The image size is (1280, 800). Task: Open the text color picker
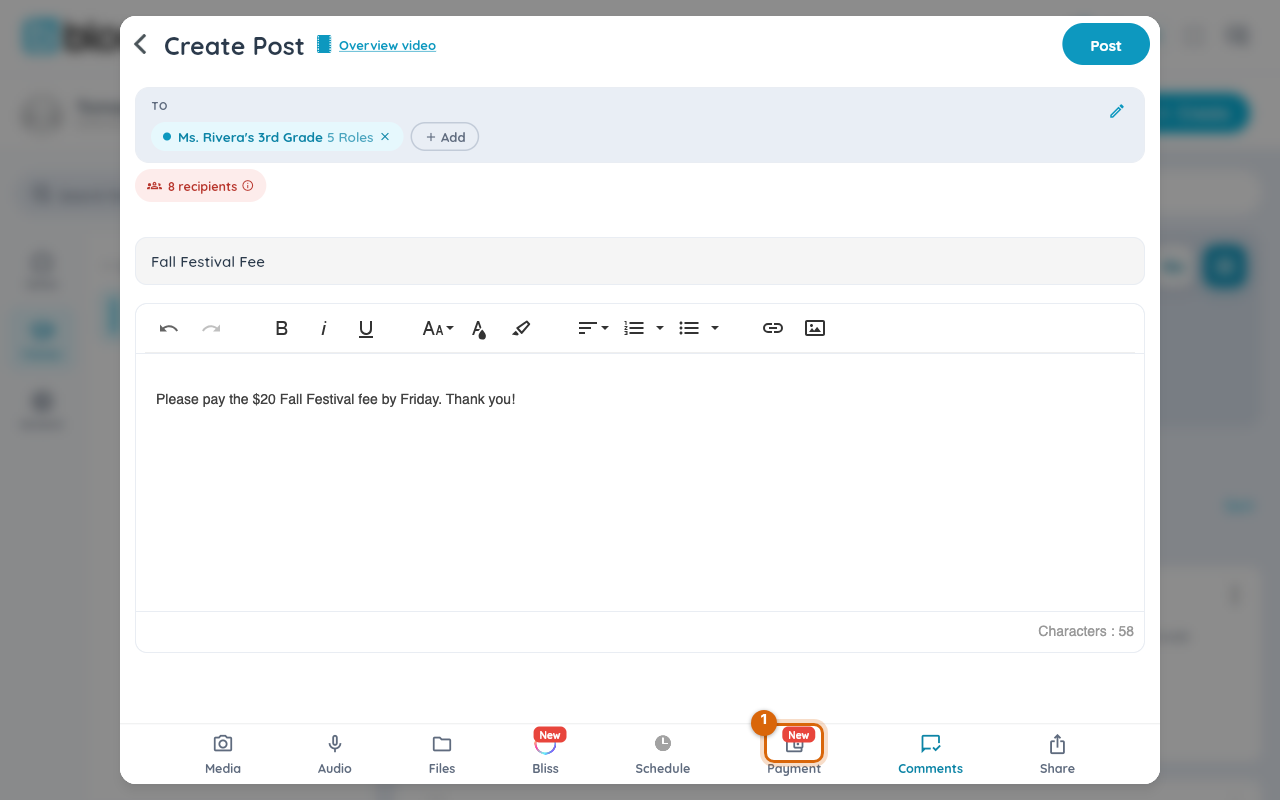(x=479, y=329)
